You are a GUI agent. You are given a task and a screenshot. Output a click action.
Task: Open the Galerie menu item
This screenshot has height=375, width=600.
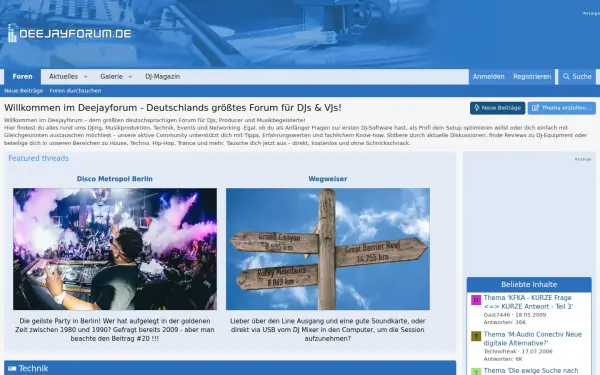pos(111,77)
